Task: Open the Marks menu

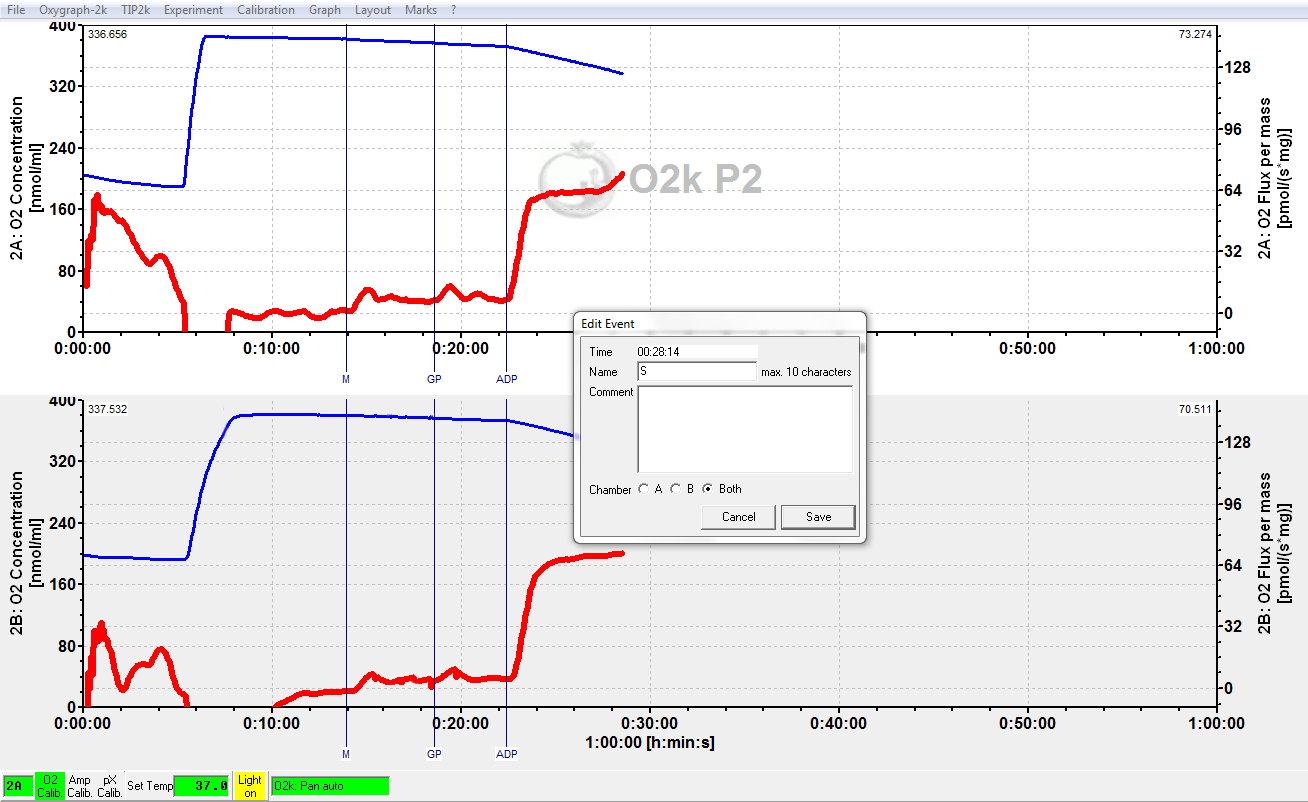Action: (x=421, y=9)
